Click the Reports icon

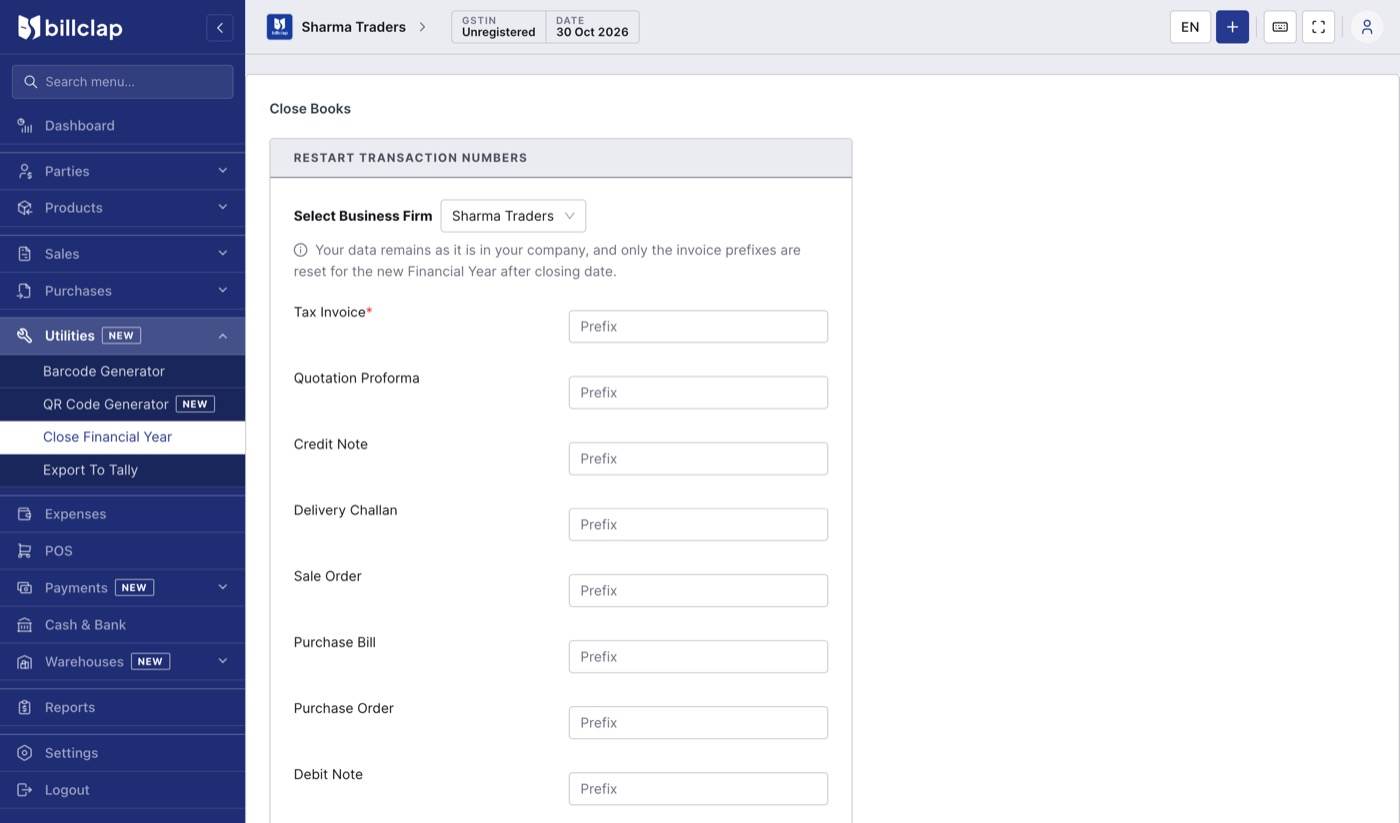(25, 707)
